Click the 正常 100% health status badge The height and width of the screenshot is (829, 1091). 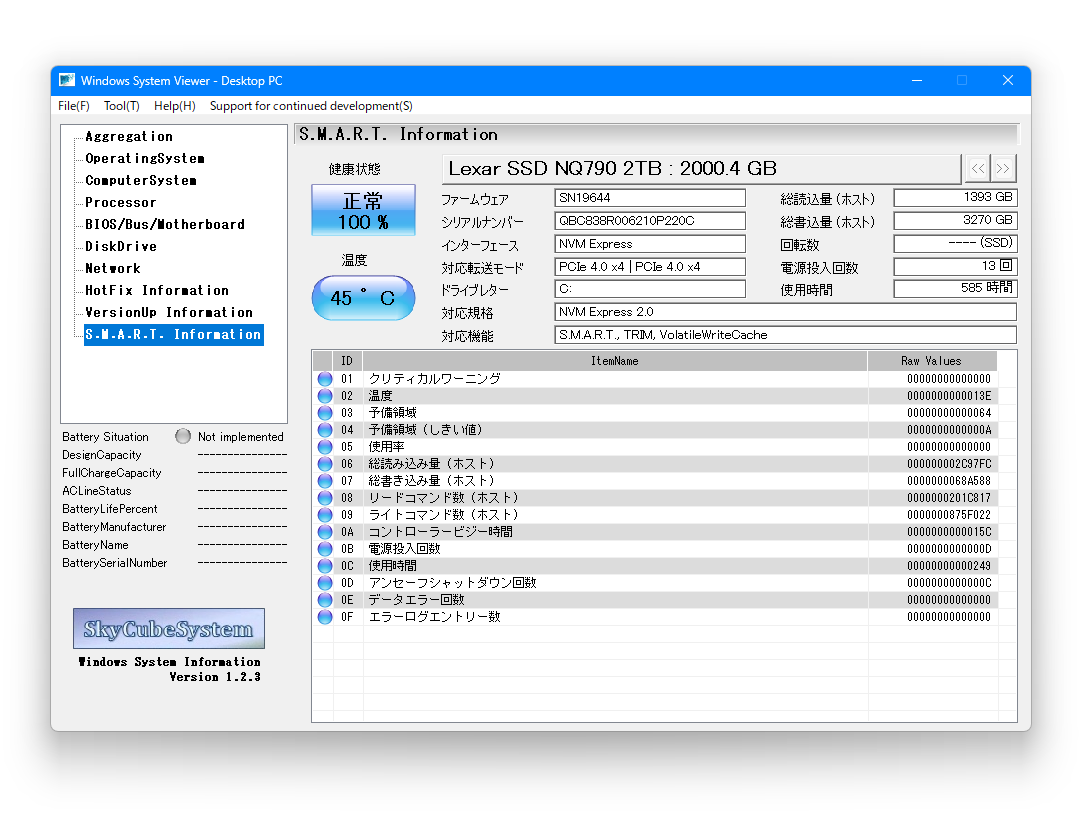[x=363, y=210]
